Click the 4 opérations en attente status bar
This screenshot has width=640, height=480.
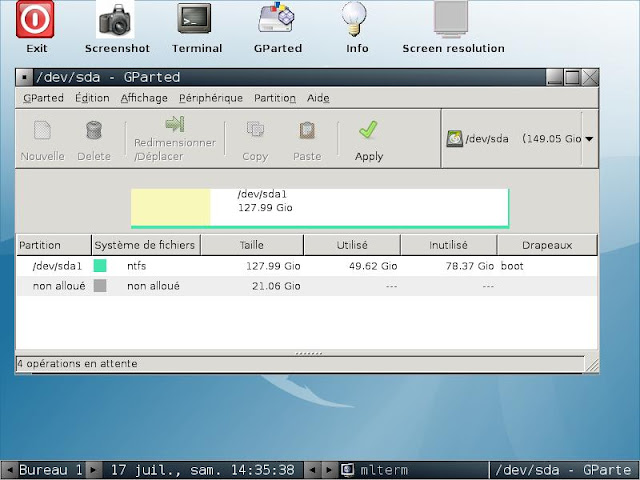coord(300,364)
